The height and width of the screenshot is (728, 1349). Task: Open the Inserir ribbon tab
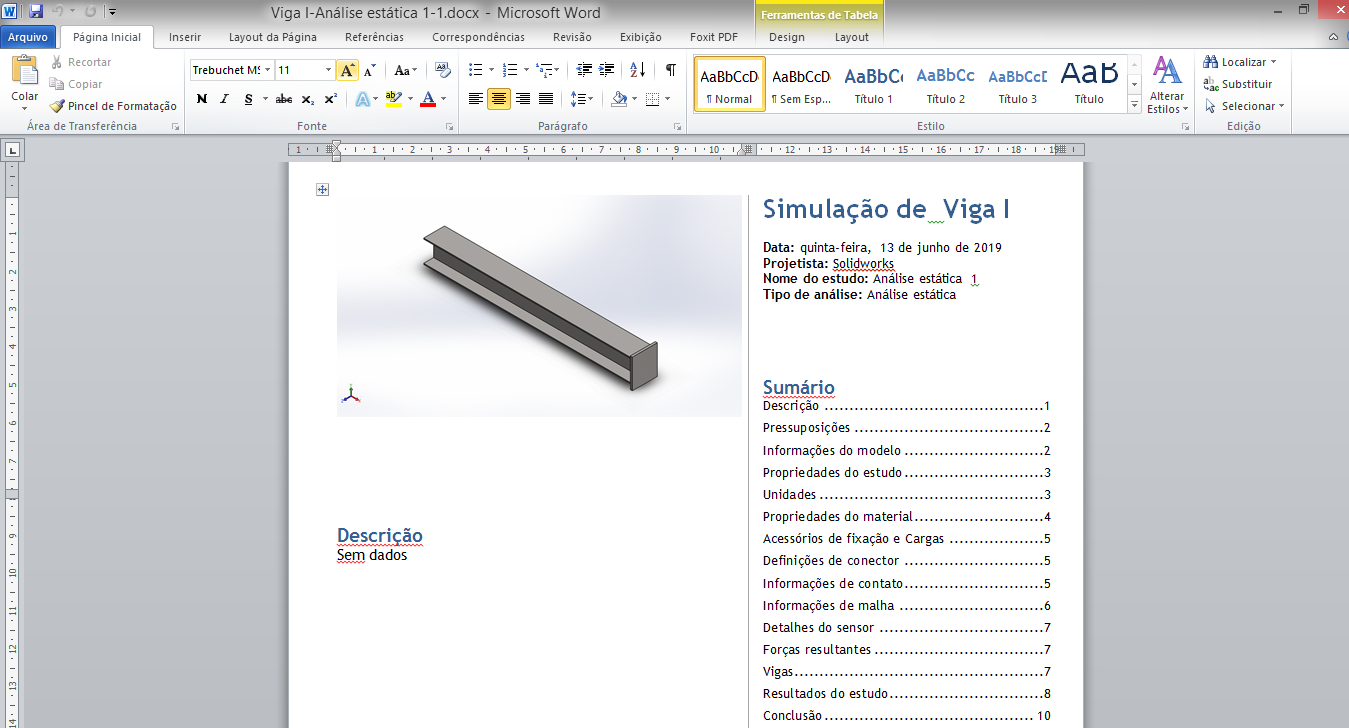pos(185,37)
